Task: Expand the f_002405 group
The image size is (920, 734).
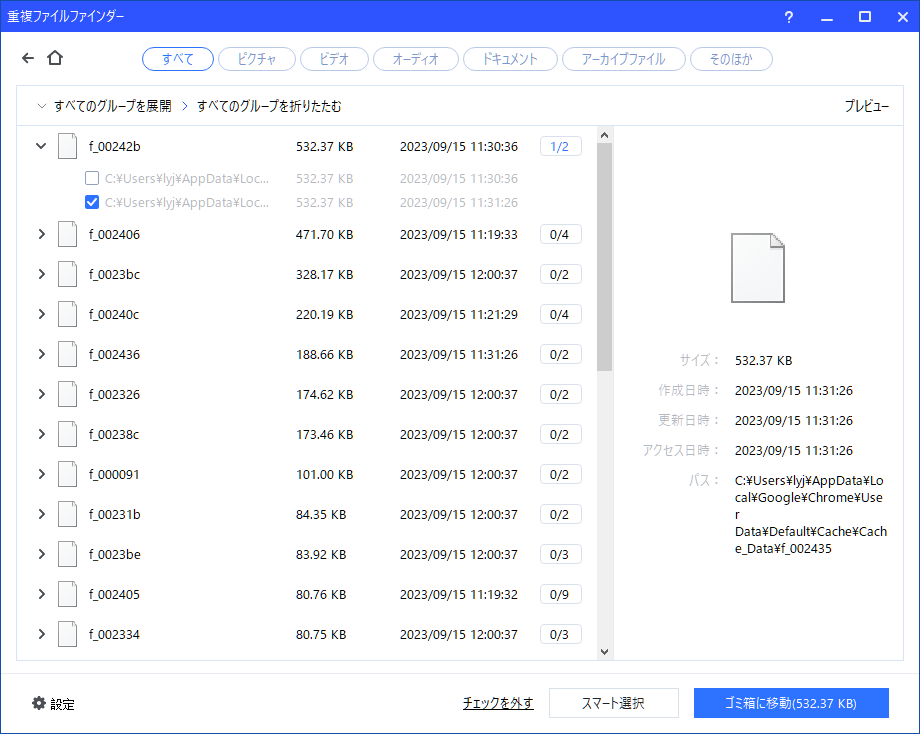Action: [41, 593]
